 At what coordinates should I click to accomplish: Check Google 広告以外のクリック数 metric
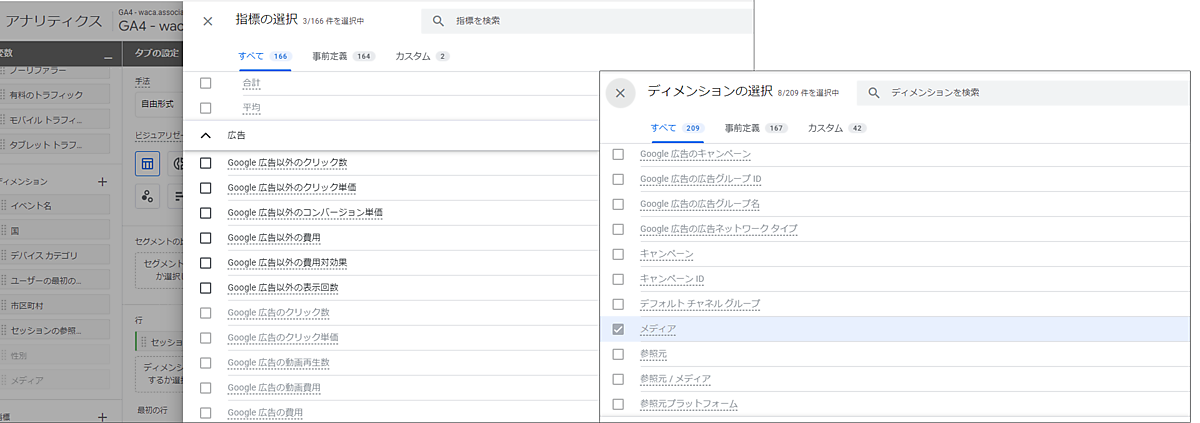pos(206,163)
